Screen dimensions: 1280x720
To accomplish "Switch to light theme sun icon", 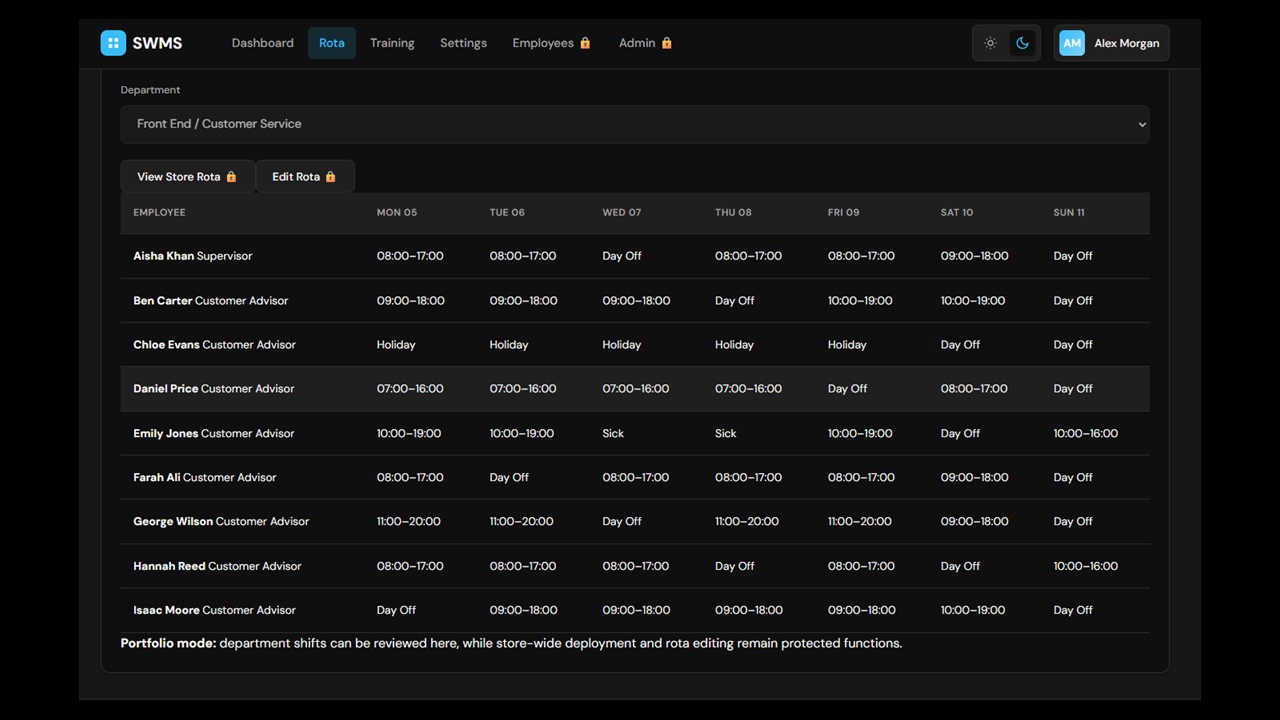I will point(990,43).
